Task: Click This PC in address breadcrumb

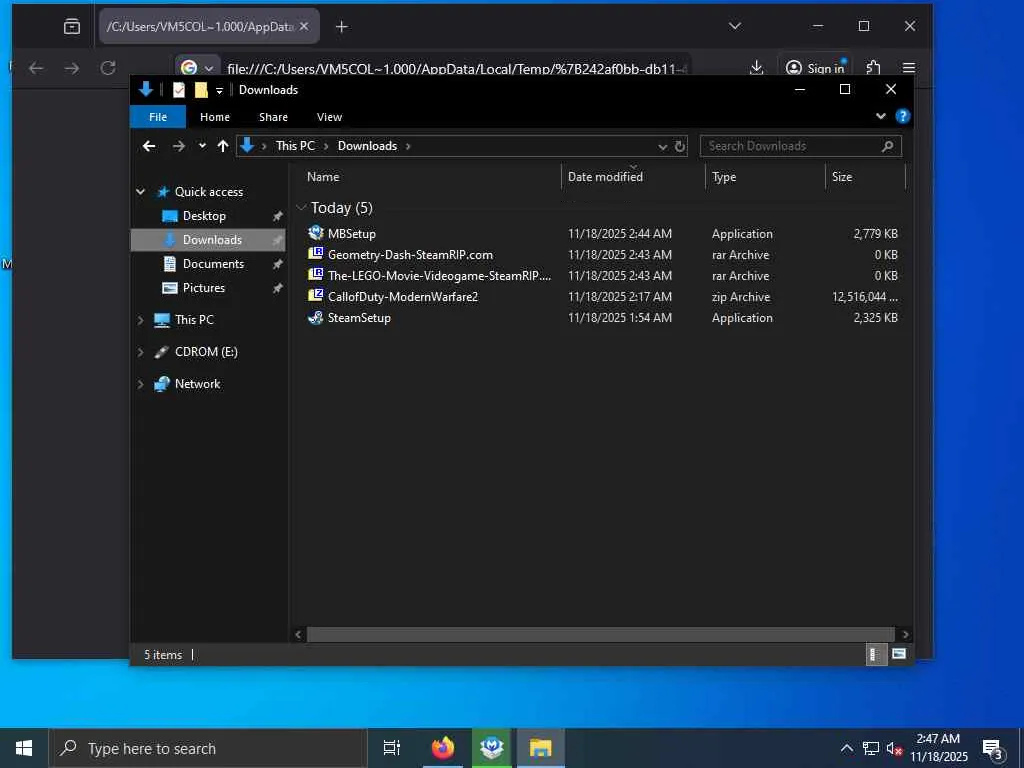Action: [x=295, y=146]
